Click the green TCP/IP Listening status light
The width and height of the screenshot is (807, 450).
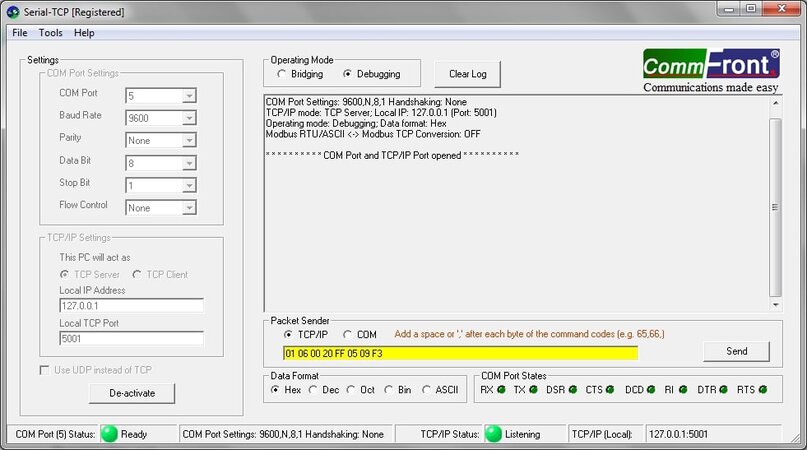coord(493,434)
